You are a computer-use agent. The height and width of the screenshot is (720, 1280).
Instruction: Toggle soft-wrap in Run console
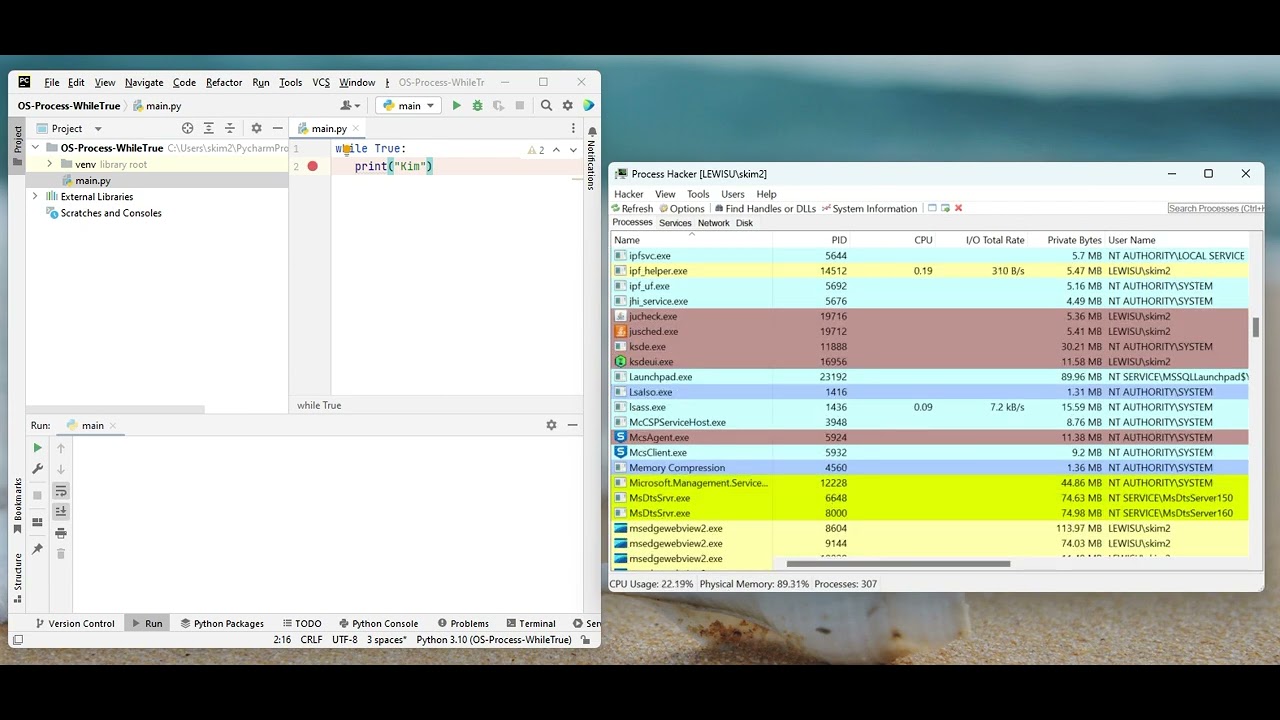coord(60,491)
